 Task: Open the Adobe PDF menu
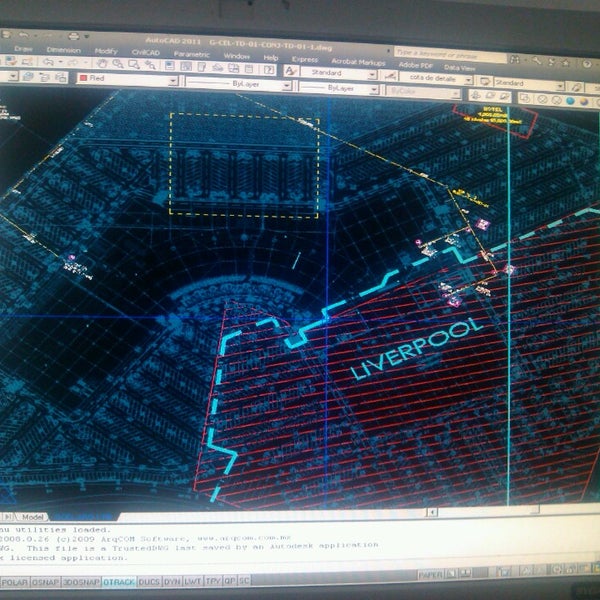(416, 65)
